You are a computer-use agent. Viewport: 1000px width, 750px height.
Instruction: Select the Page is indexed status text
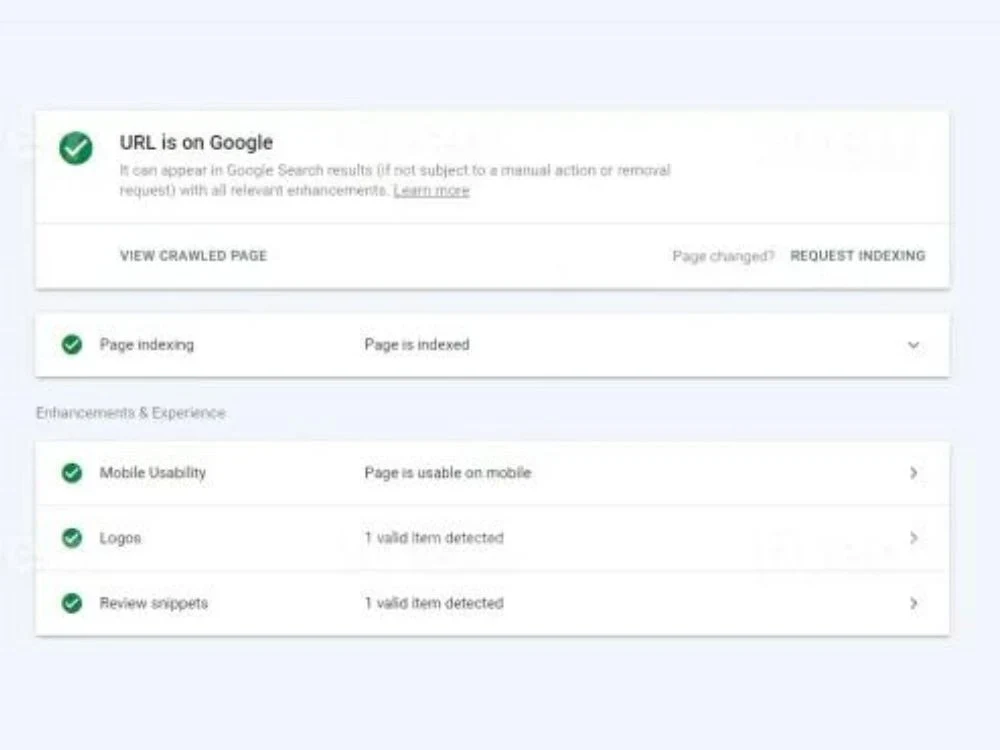tap(417, 344)
